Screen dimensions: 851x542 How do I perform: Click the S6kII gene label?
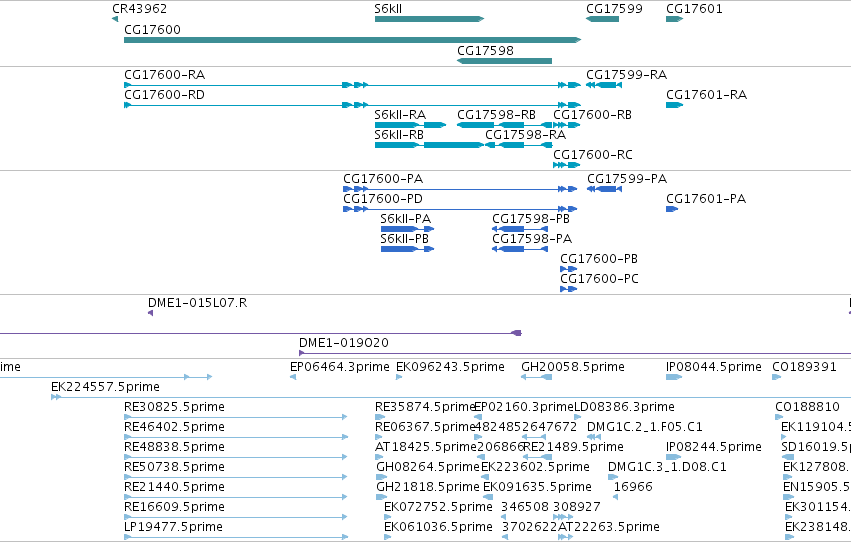point(388,9)
